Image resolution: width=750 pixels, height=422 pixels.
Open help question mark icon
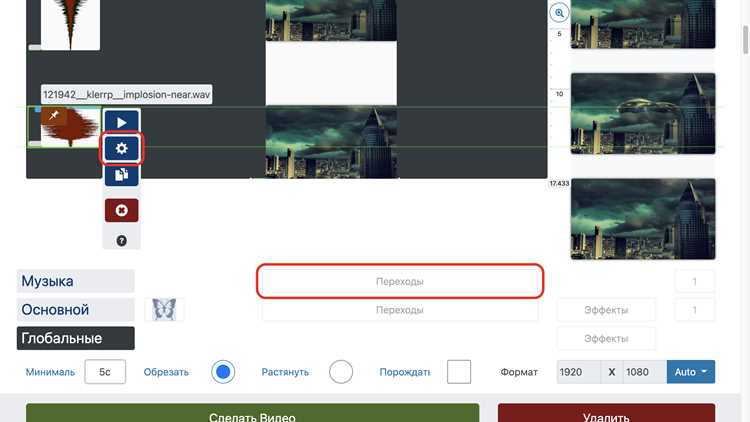[121, 241]
